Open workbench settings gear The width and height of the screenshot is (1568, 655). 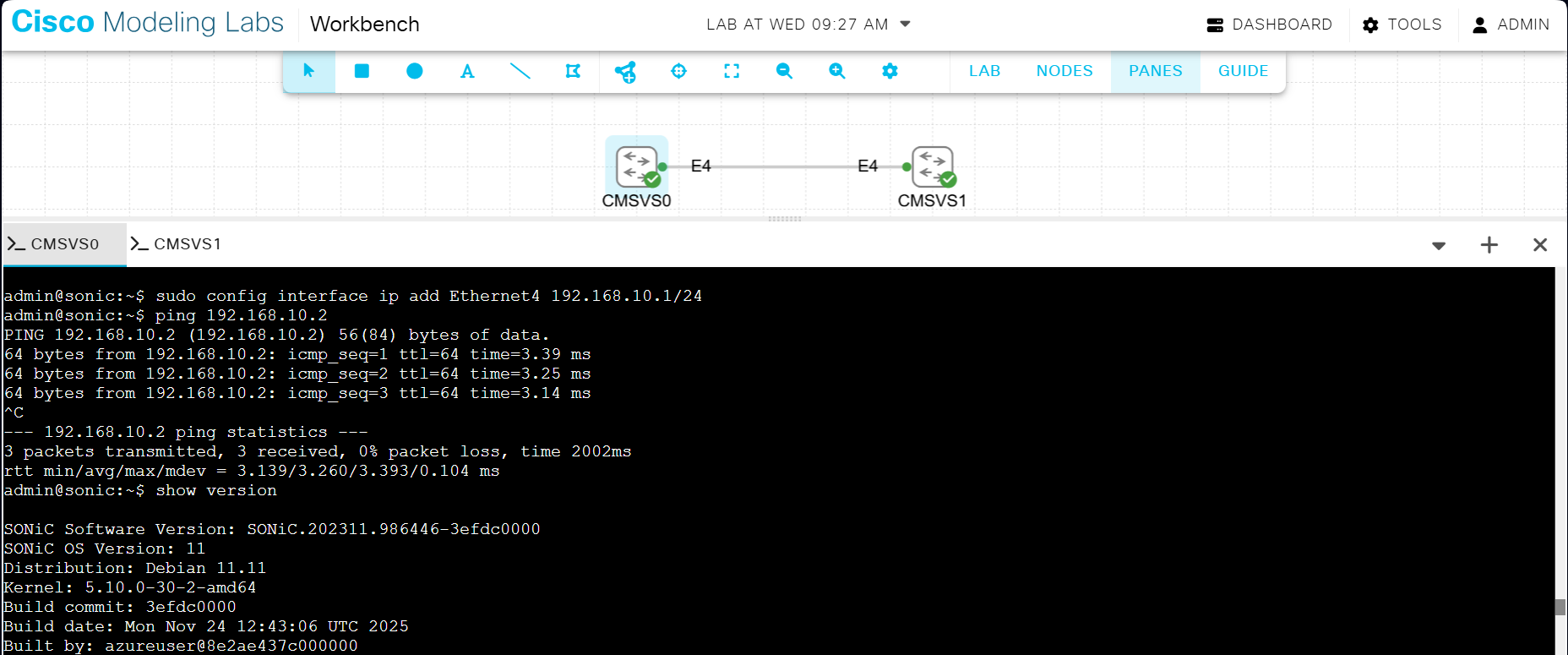(x=890, y=71)
